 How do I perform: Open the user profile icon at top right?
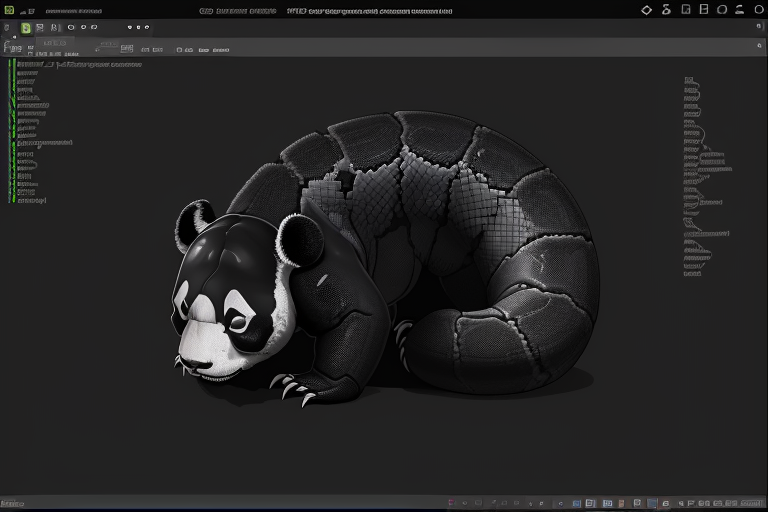pos(741,10)
